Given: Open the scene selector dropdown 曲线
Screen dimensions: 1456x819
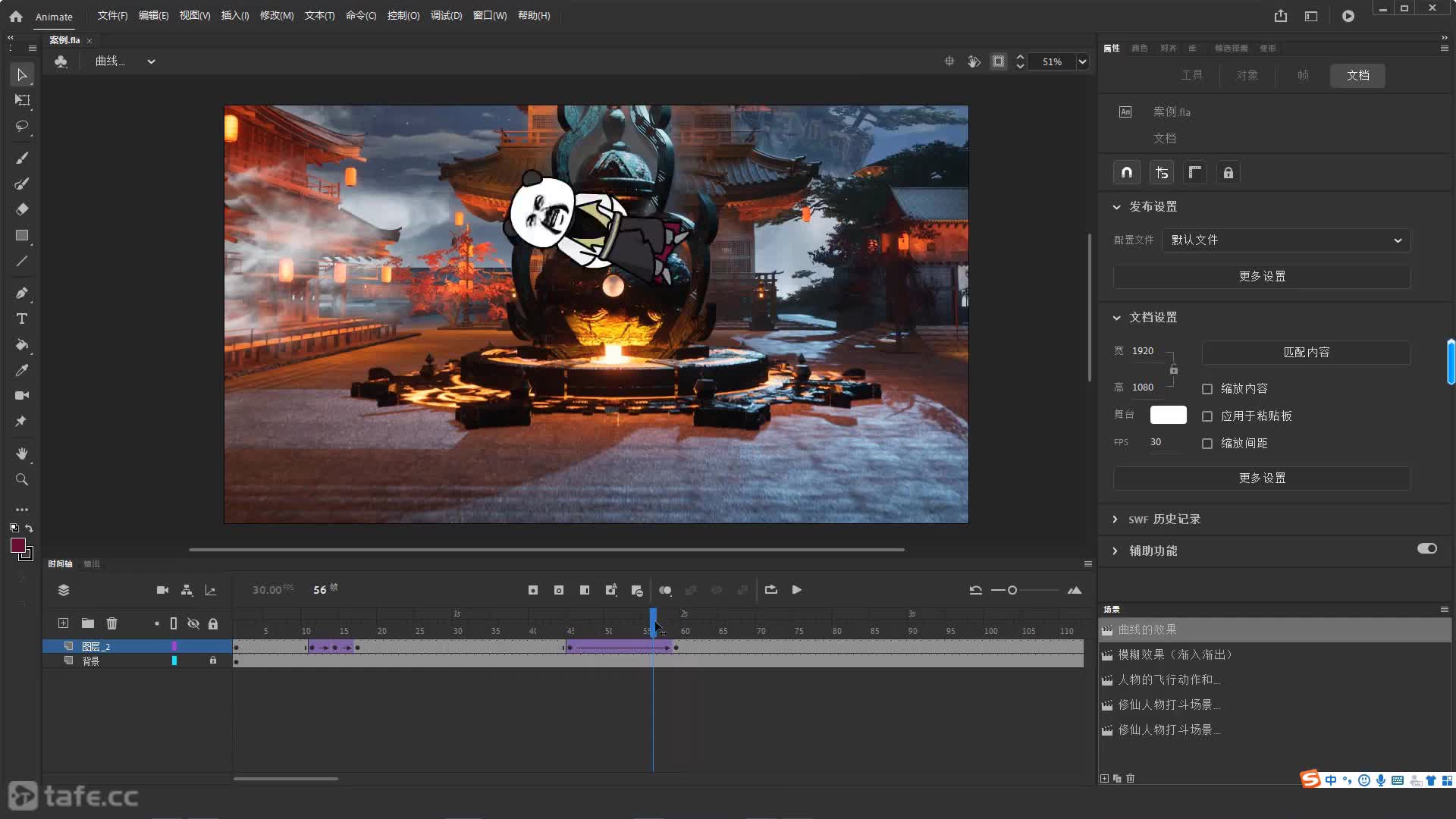Looking at the screenshot, I should 125,61.
